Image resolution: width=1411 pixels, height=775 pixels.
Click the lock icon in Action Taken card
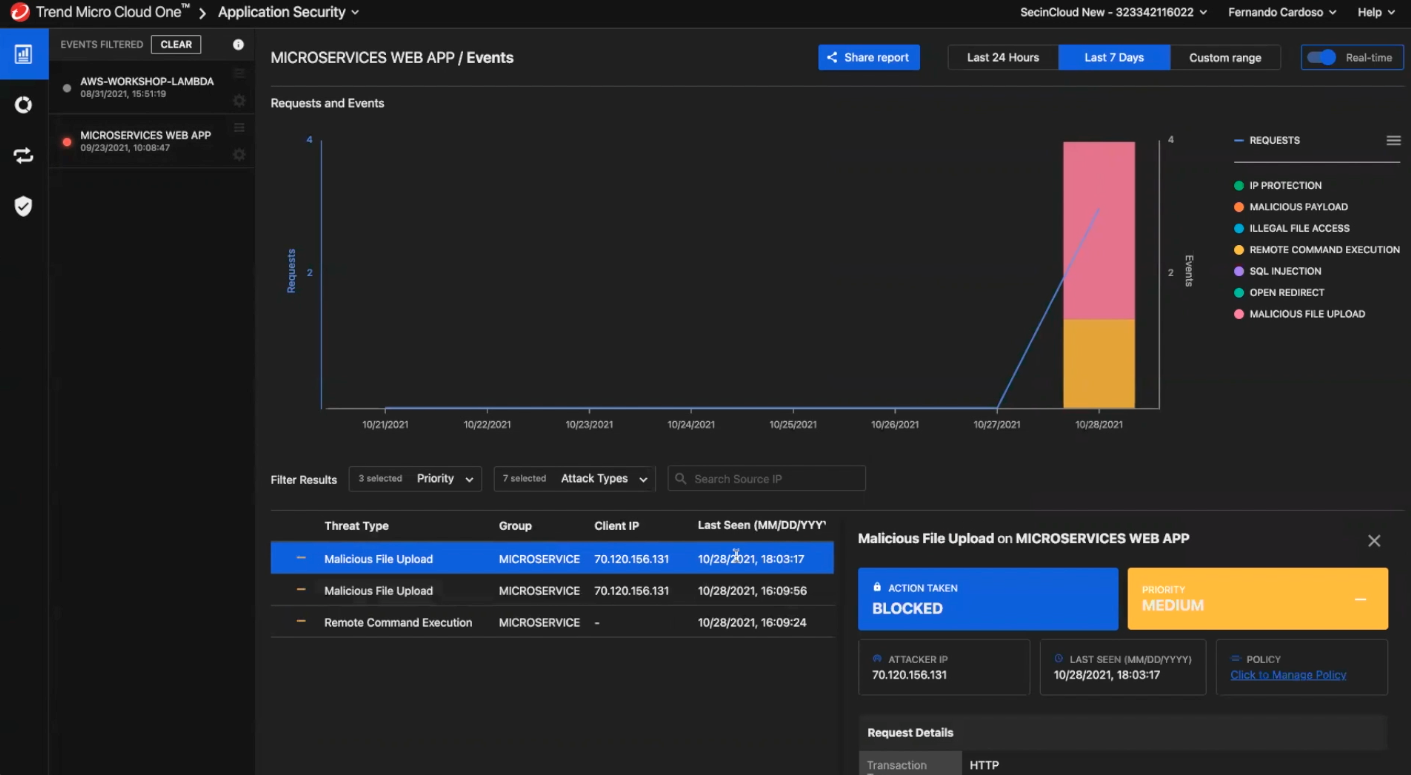point(877,588)
